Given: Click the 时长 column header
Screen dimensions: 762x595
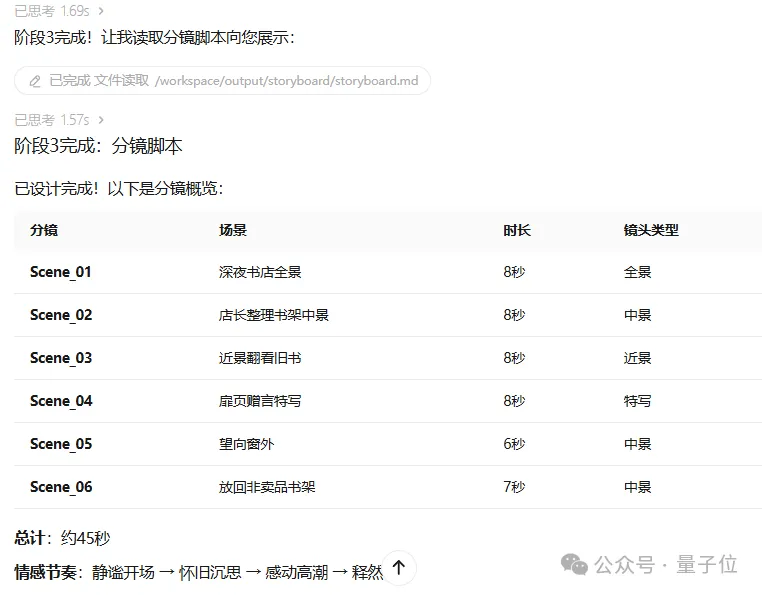Looking at the screenshot, I should (517, 230).
